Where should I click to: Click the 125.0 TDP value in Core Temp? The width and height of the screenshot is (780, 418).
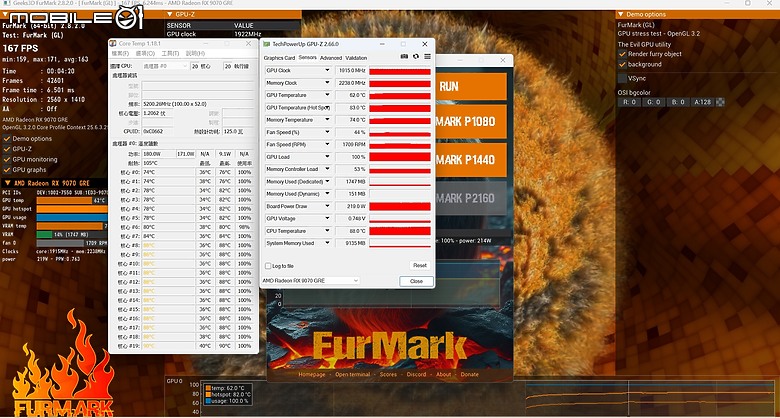coord(239,131)
